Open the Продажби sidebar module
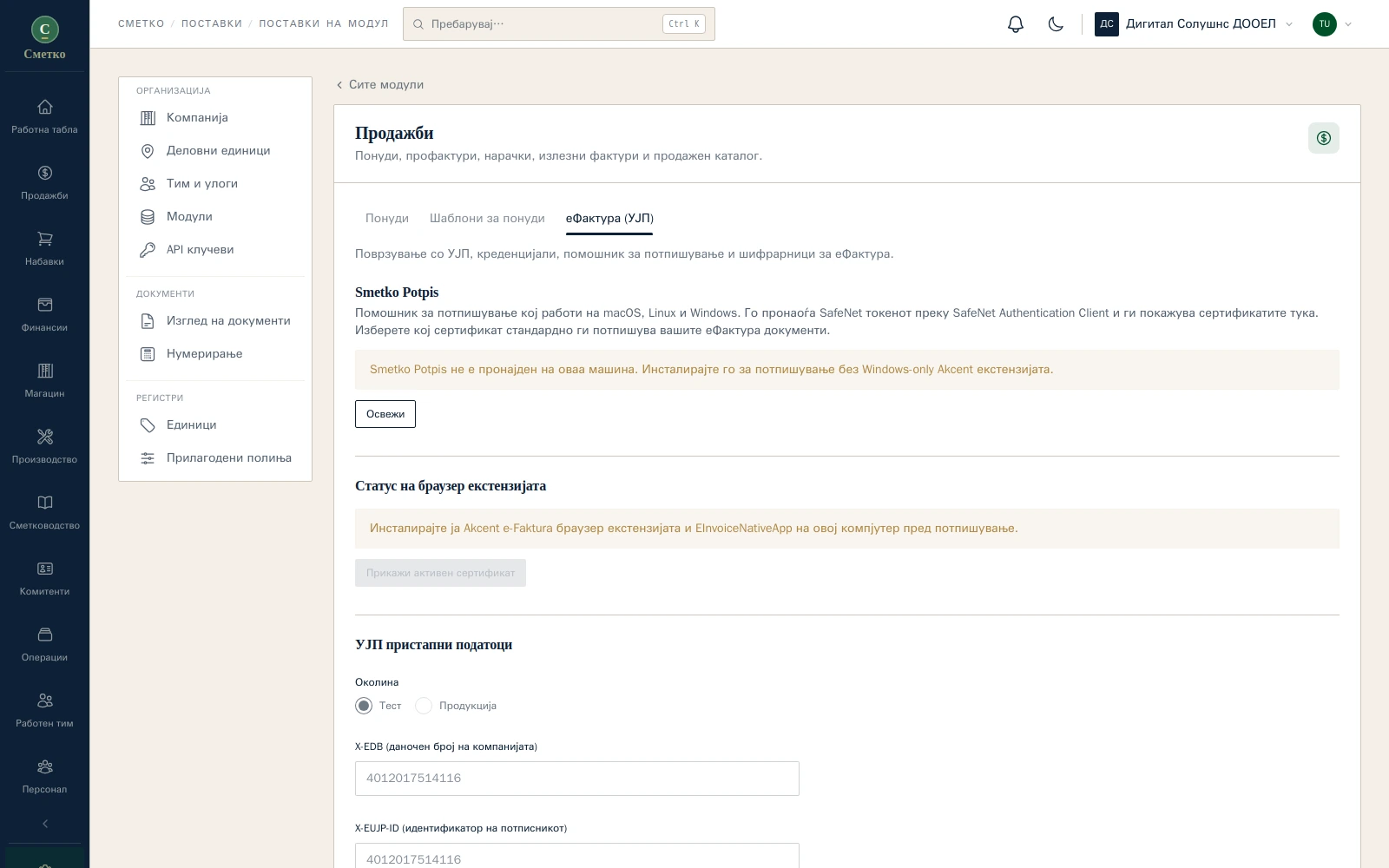This screenshot has width=1389, height=868. [44, 183]
